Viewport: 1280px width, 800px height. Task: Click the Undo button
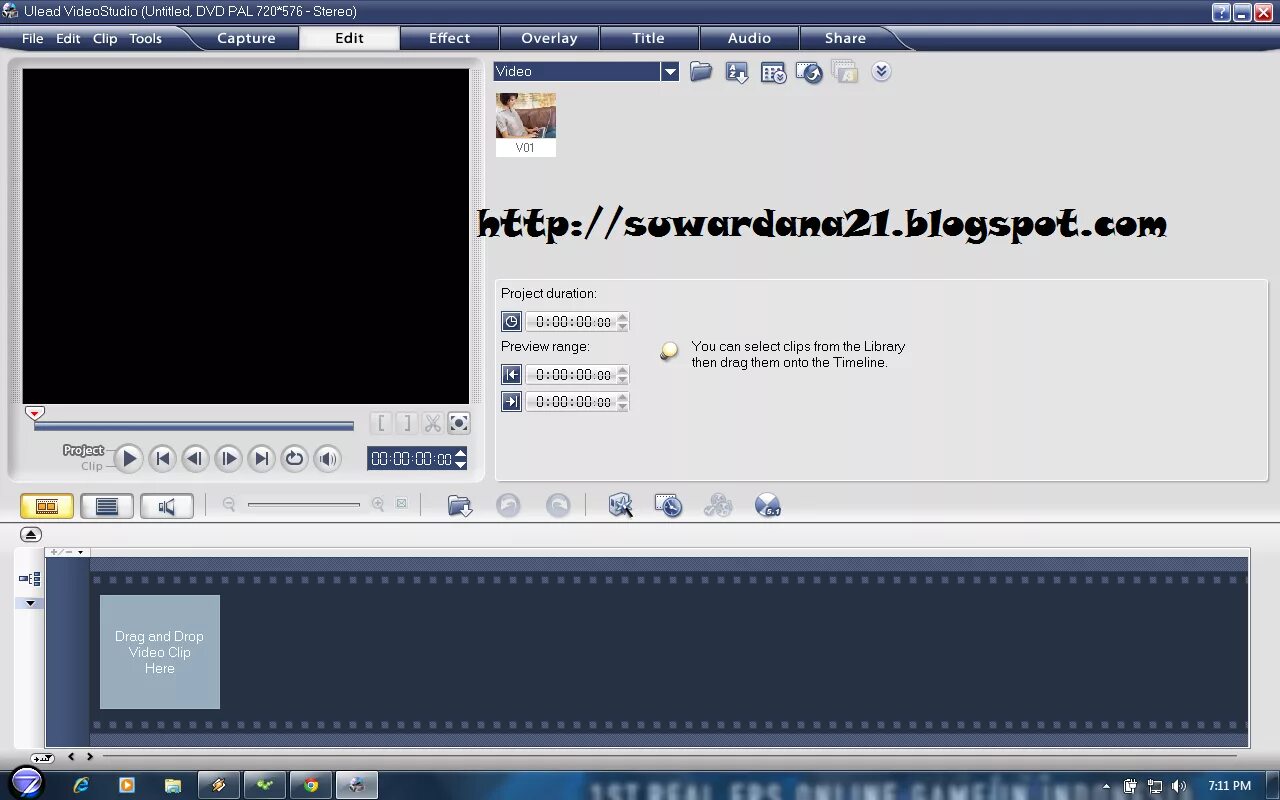508,506
